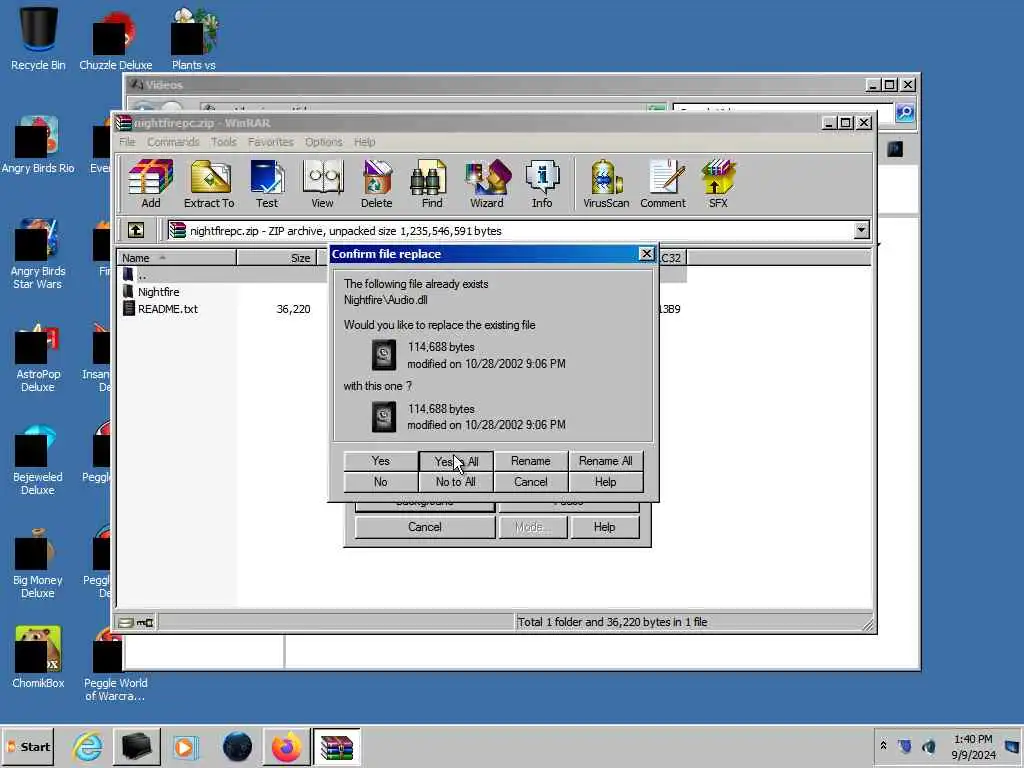Click the Add toolbar icon in WinRAR
The height and width of the screenshot is (768, 1024).
pos(151,184)
